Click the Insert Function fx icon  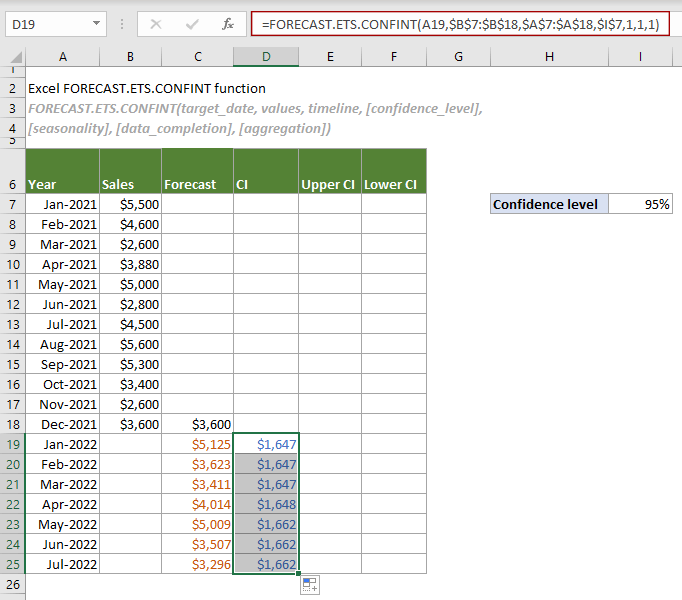tap(227, 23)
